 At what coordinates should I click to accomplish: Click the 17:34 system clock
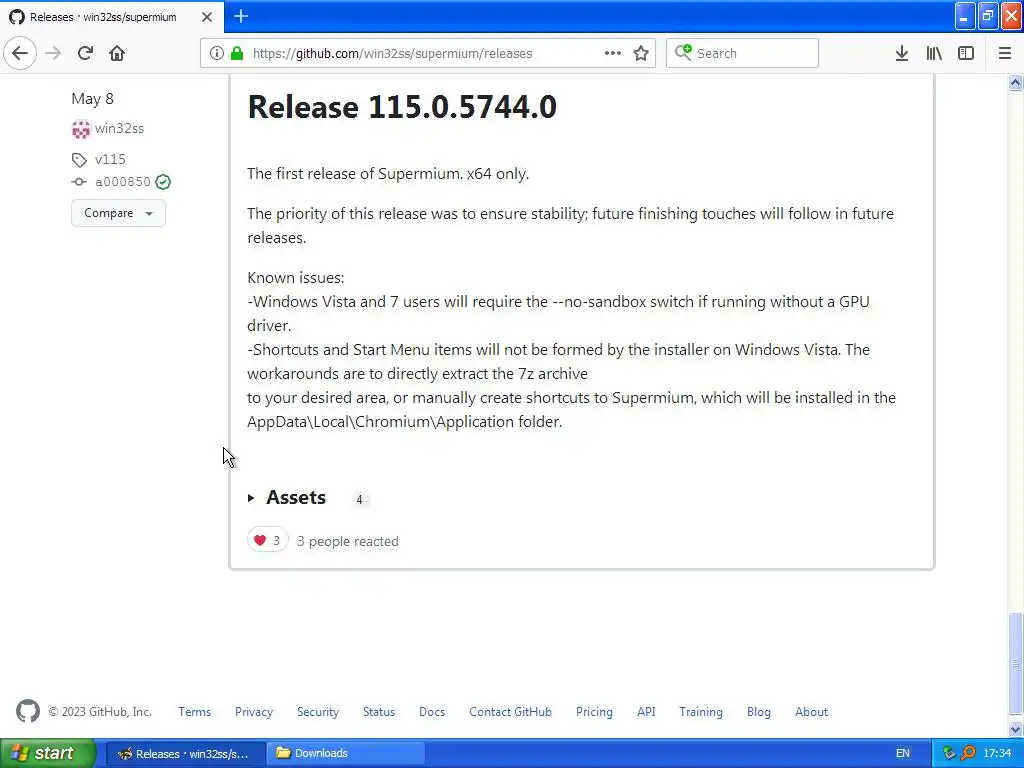coord(997,753)
